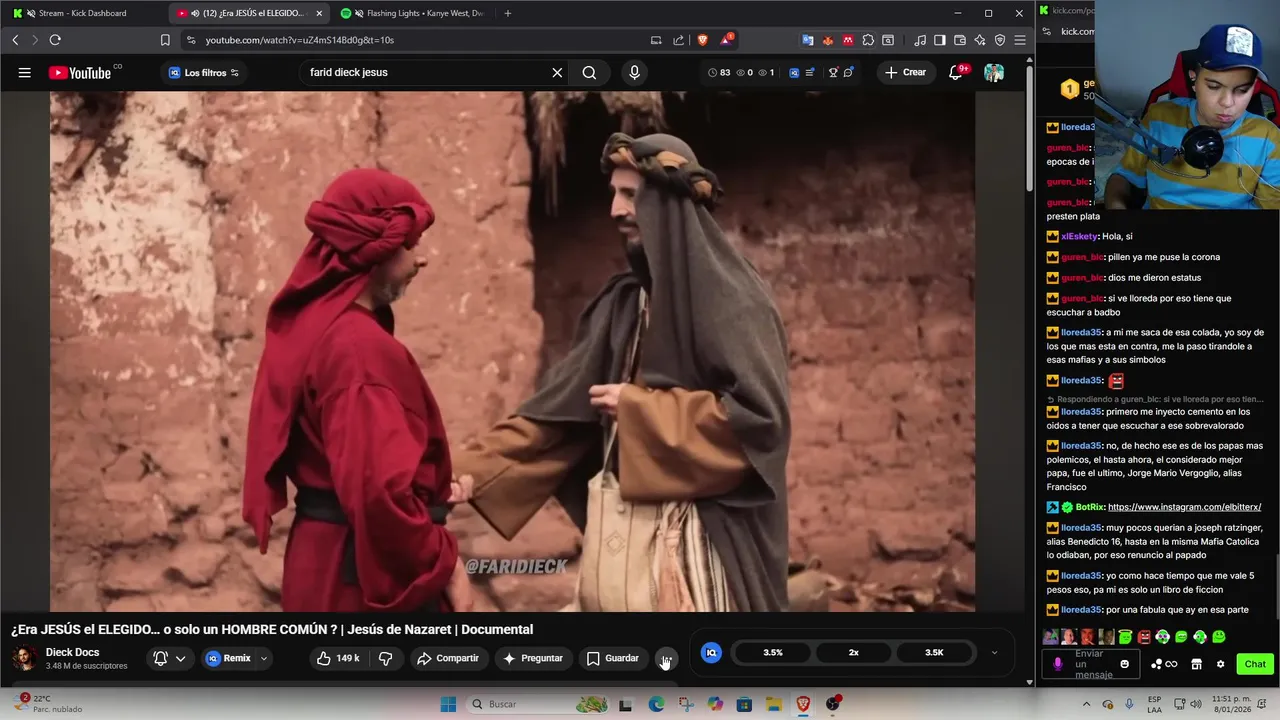Expand notification bell dropdown for Dieck Docs

coord(180,658)
